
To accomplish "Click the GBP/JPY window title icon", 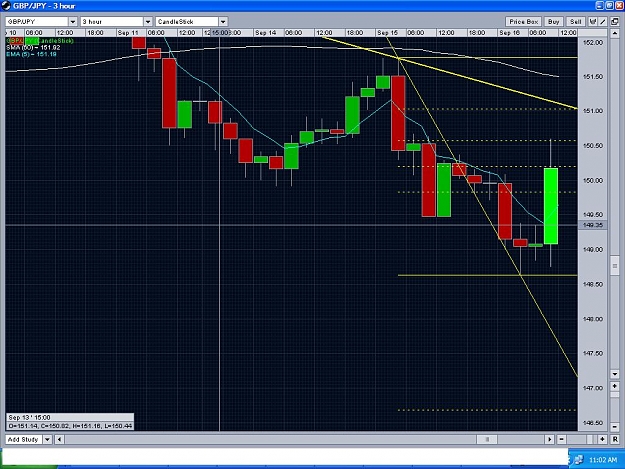I will [6, 6].
